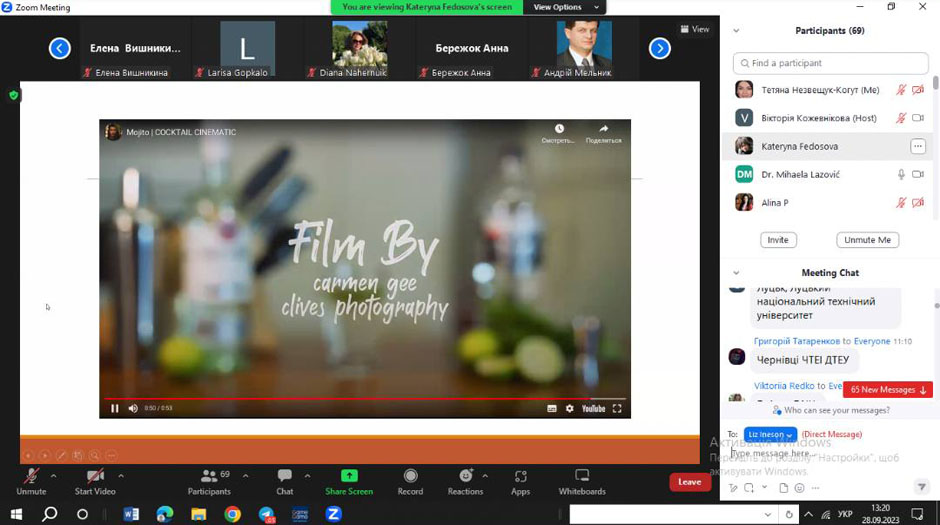Open the chat recipient dropdown labeled Liz Ineson

pos(770,434)
